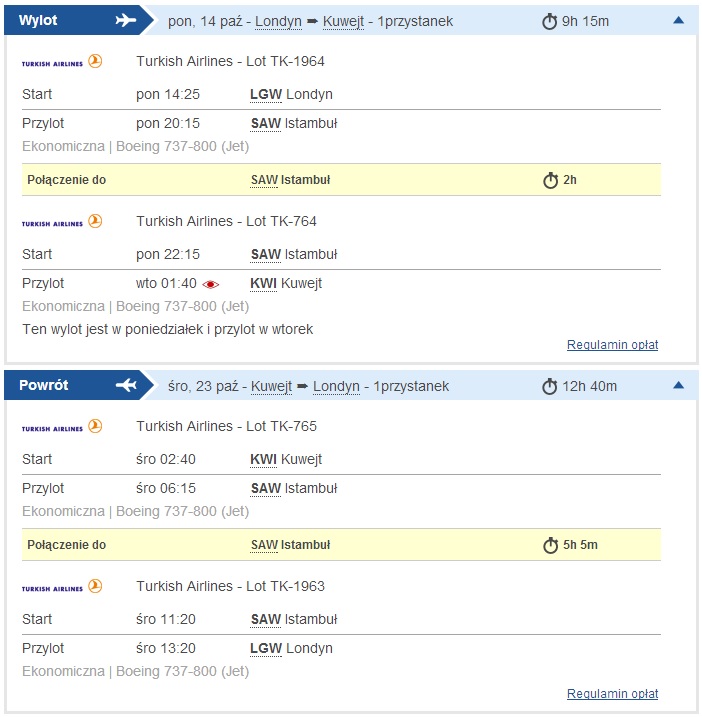Click the Turkish Airlines logo for flight TK-1963
702x717 pixels.
point(62,587)
